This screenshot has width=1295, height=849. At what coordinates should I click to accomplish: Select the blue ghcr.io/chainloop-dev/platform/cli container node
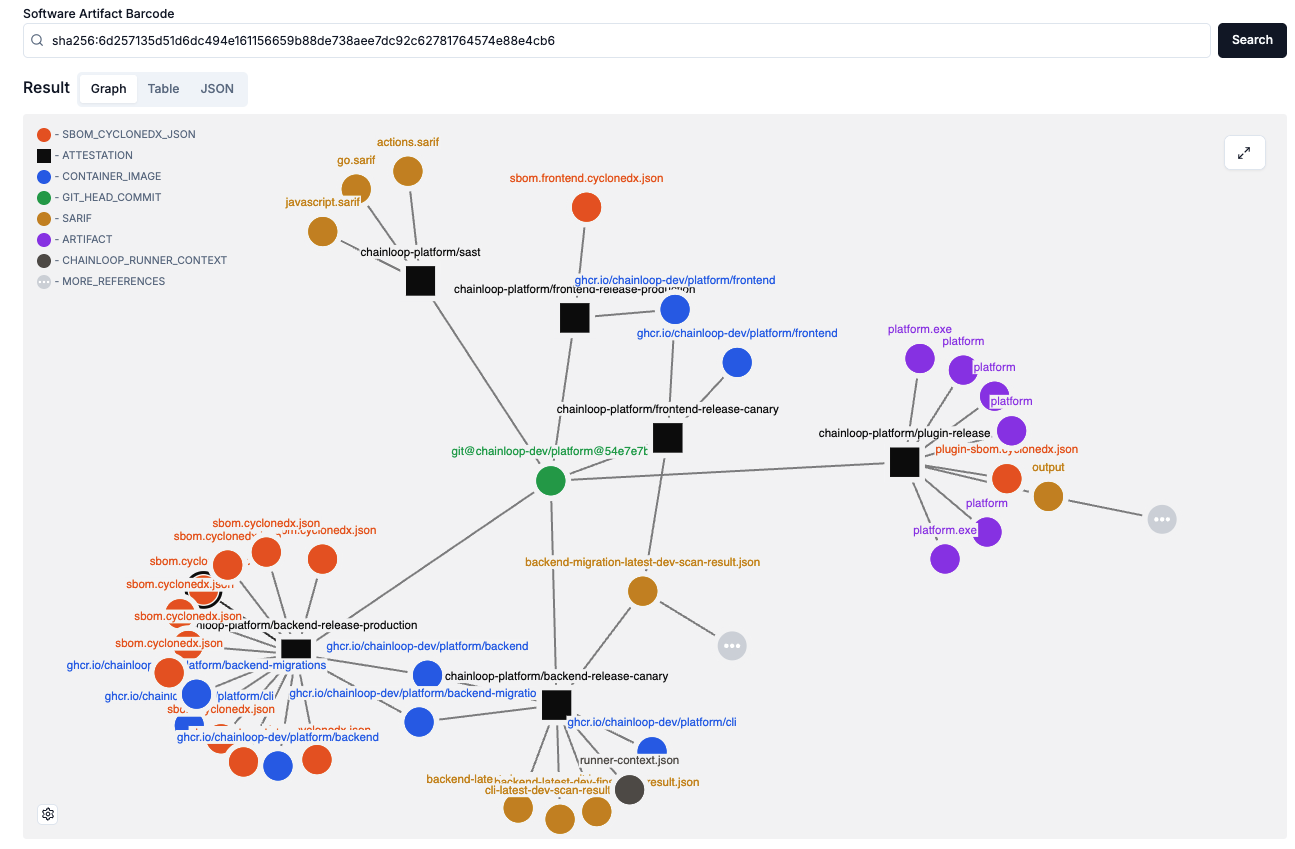pyautogui.click(x=652, y=746)
